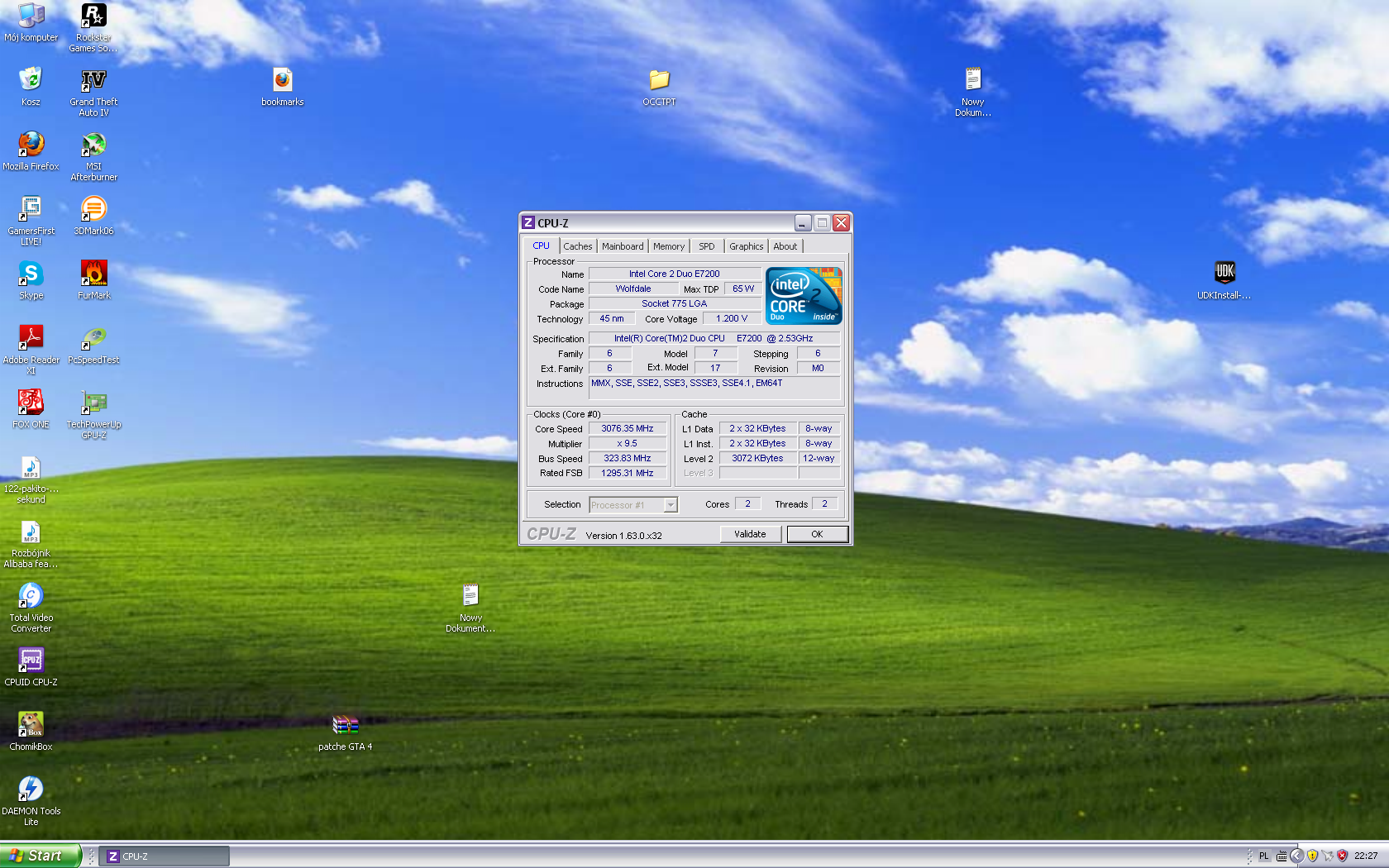
Task: Switch to the Caches tab
Action: pos(578,246)
